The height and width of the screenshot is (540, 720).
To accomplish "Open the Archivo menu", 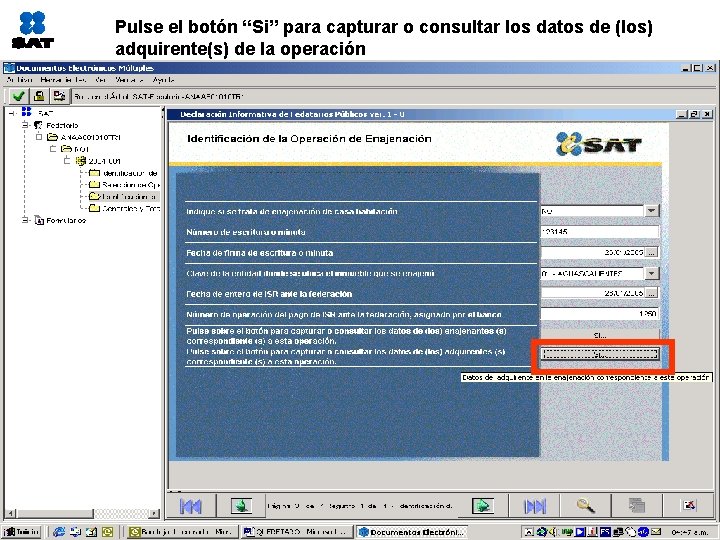I will (19, 80).
